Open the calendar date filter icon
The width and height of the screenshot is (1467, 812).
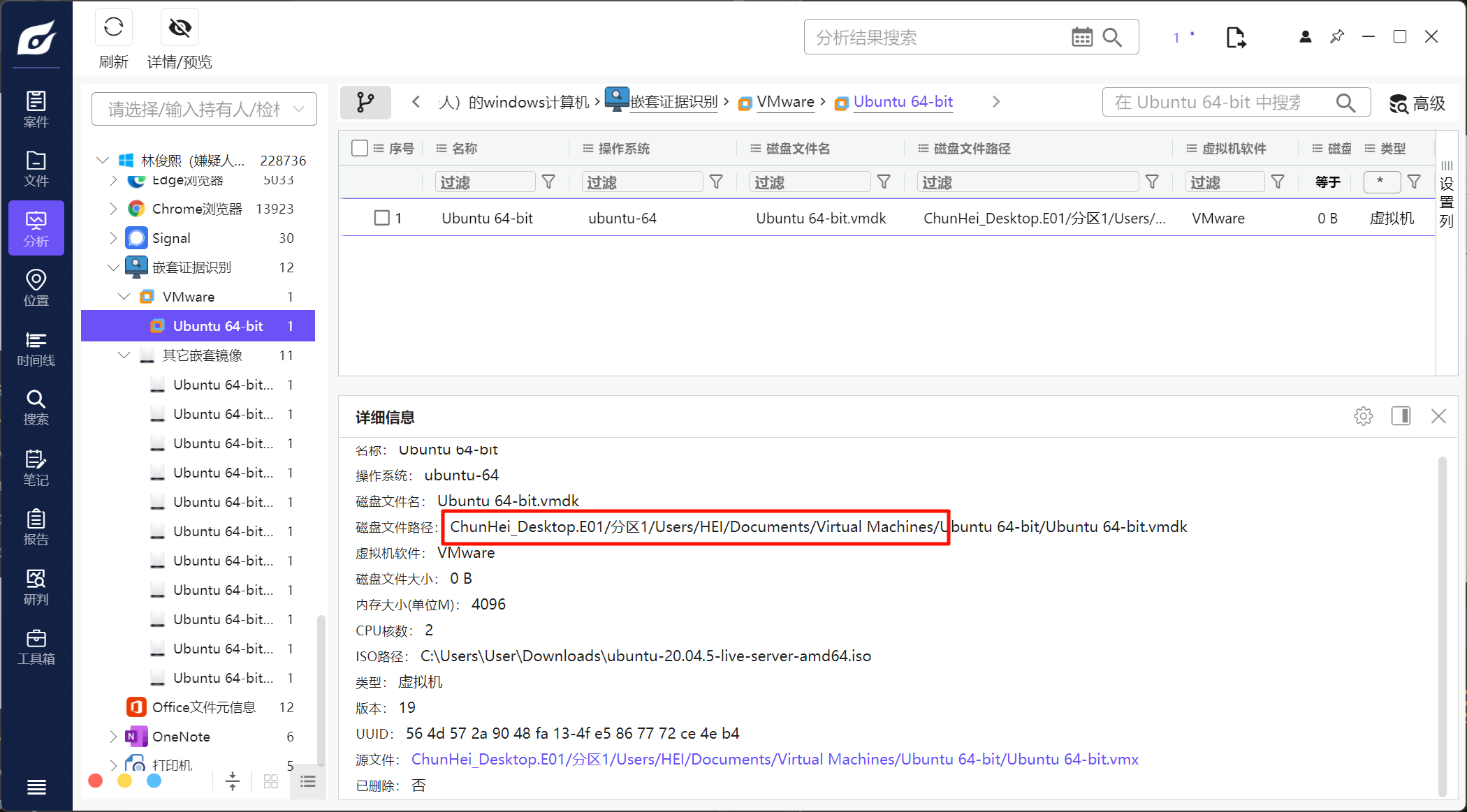tap(1081, 37)
